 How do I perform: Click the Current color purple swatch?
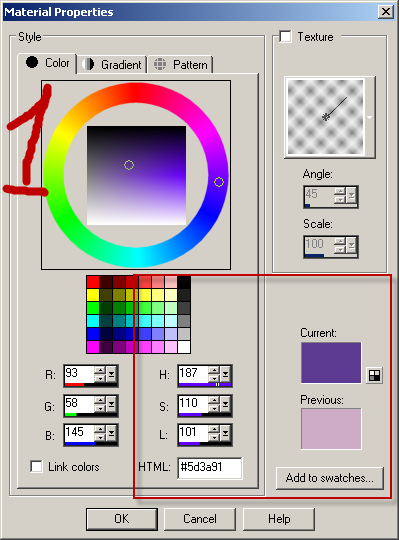pos(331,362)
